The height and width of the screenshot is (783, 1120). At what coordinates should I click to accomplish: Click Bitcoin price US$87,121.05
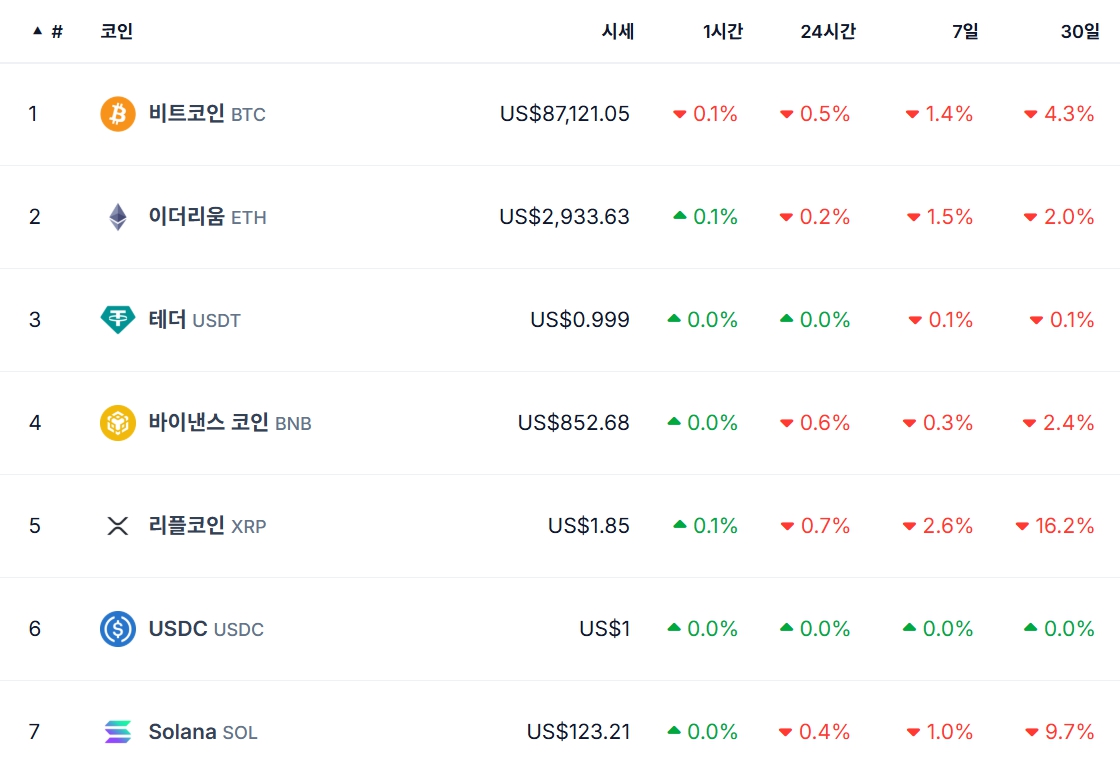[565, 114]
